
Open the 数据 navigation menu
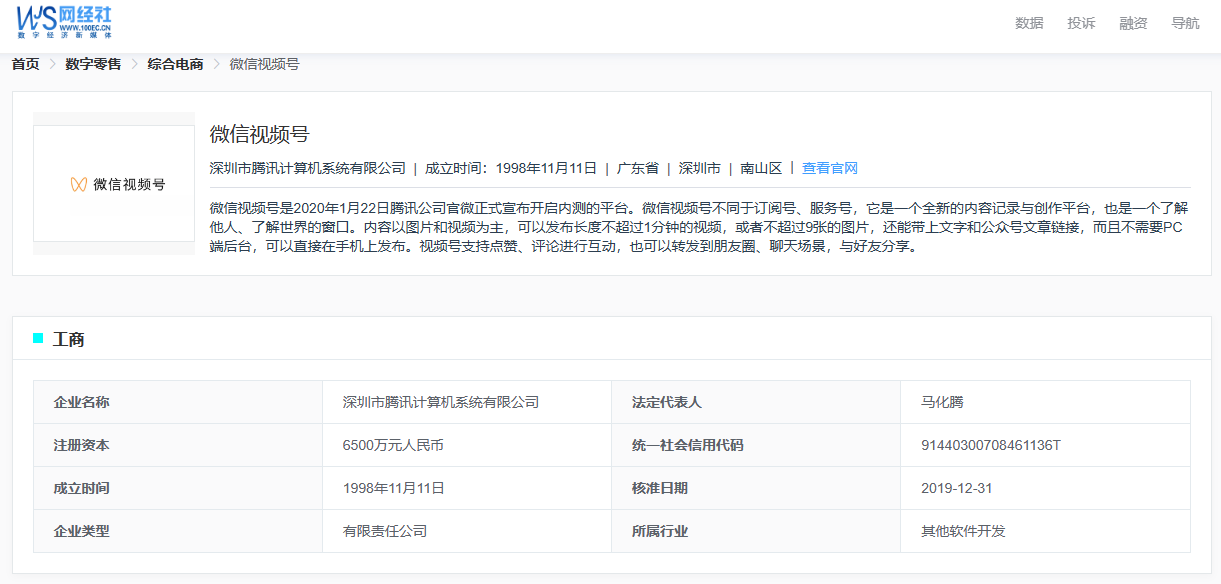click(1029, 23)
